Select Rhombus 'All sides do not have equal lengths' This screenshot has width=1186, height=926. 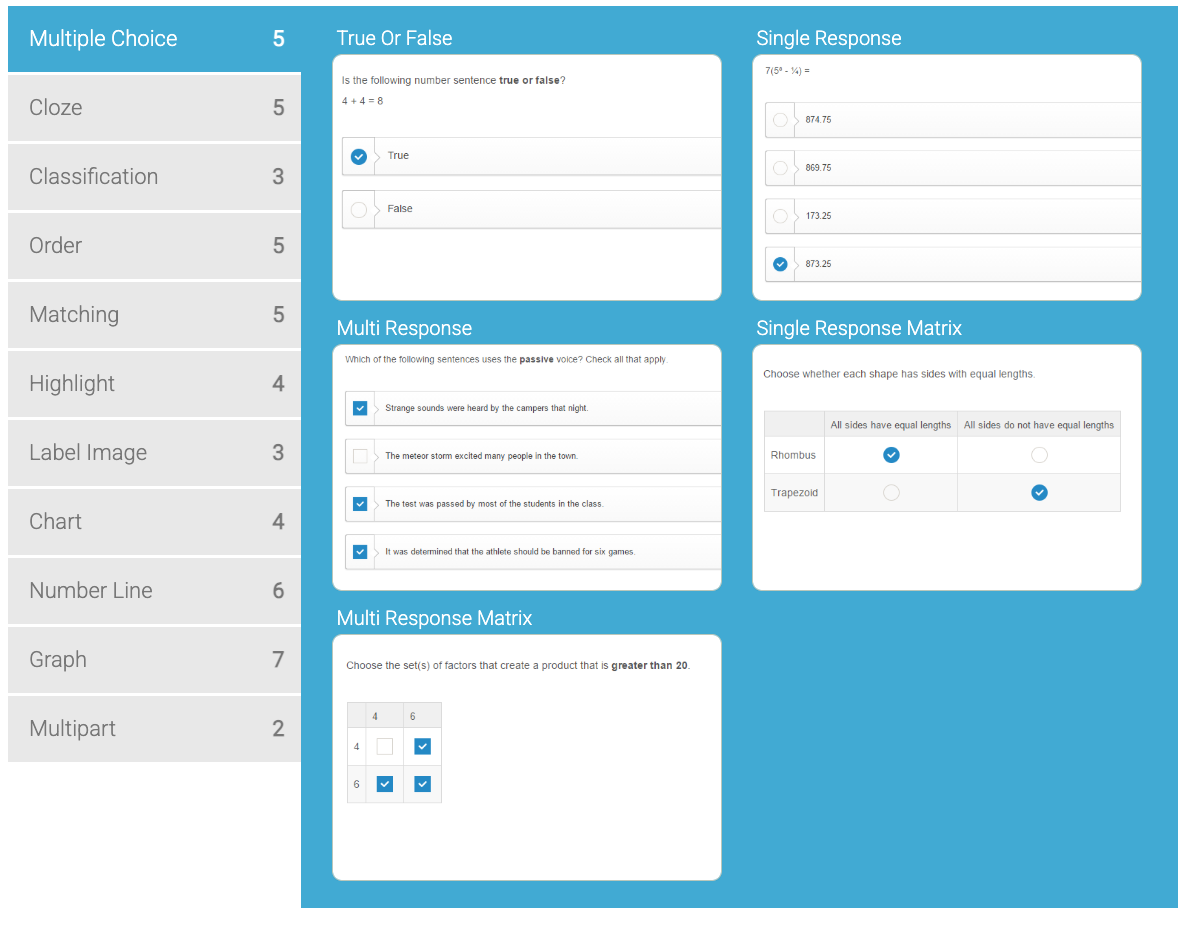coord(1039,455)
